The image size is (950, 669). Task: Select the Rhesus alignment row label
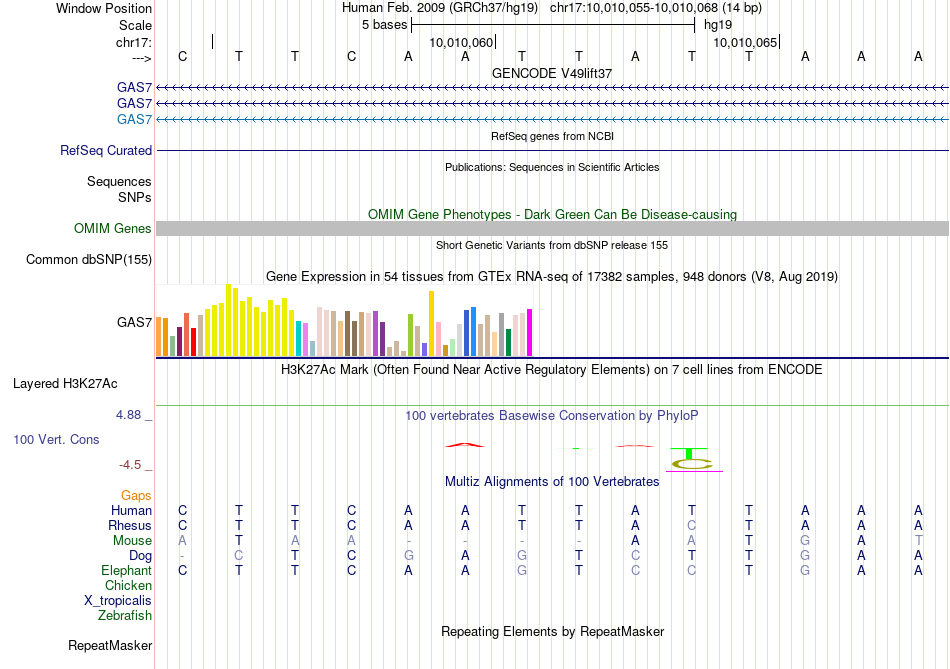click(x=130, y=526)
